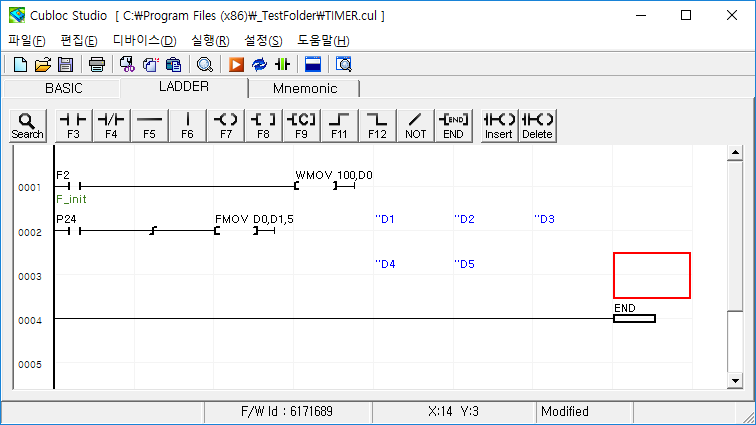The height and width of the screenshot is (425, 756).
Task: Switch to the BASIC tab
Action: coord(64,88)
